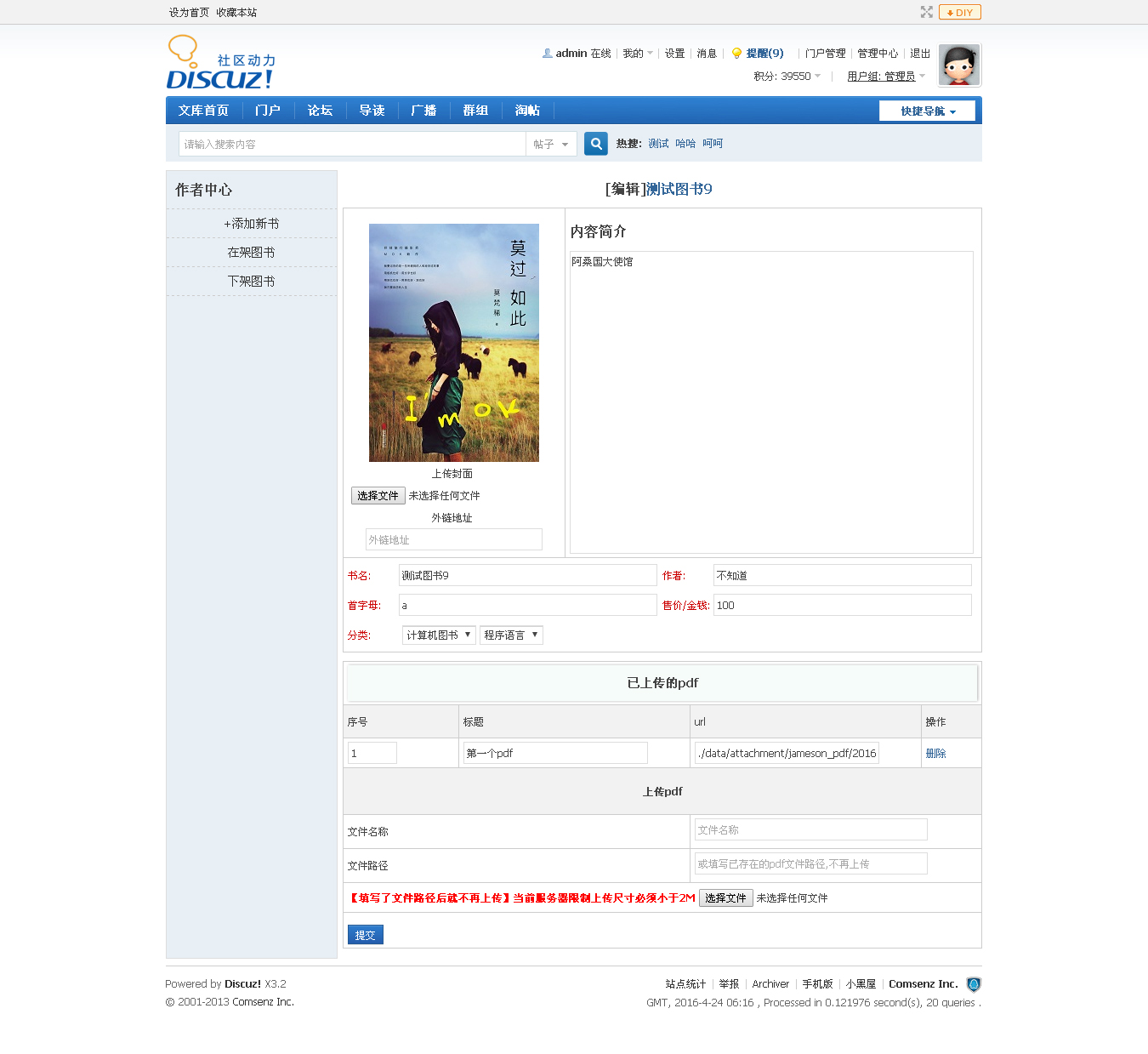
Task: Open 举报 footer link
Action: click(x=729, y=983)
